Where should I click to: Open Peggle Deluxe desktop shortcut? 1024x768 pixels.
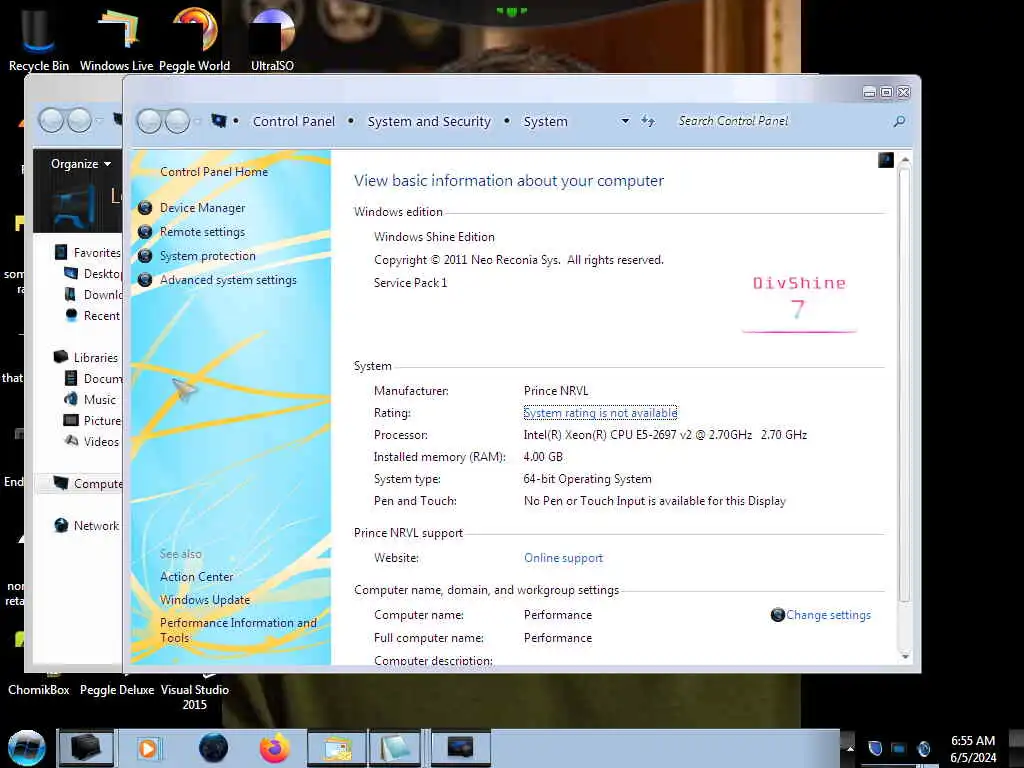pos(117,690)
